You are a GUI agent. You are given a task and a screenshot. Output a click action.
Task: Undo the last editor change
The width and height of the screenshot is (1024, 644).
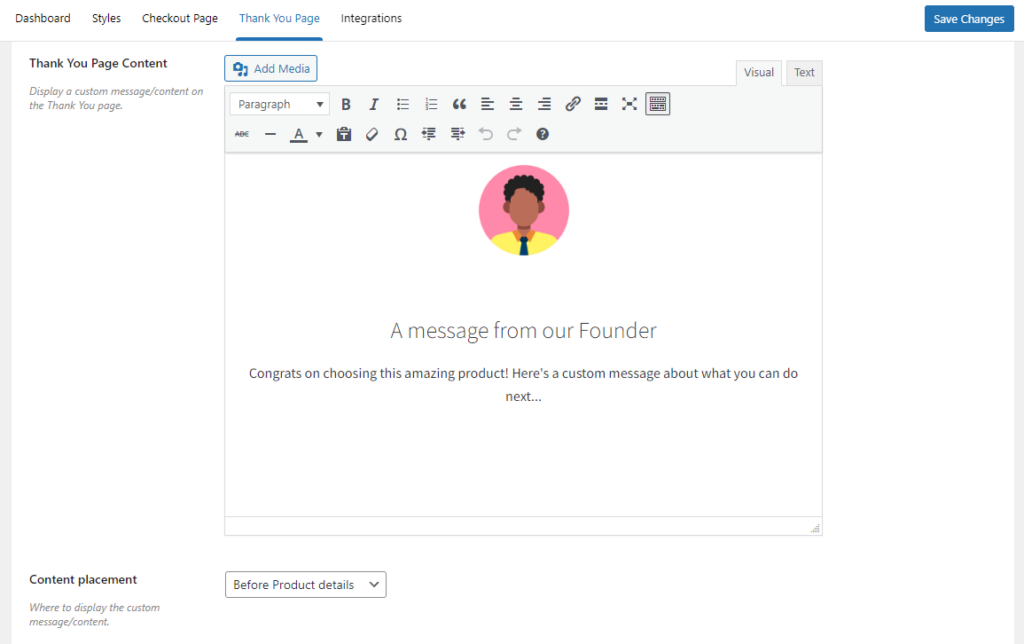(x=486, y=133)
